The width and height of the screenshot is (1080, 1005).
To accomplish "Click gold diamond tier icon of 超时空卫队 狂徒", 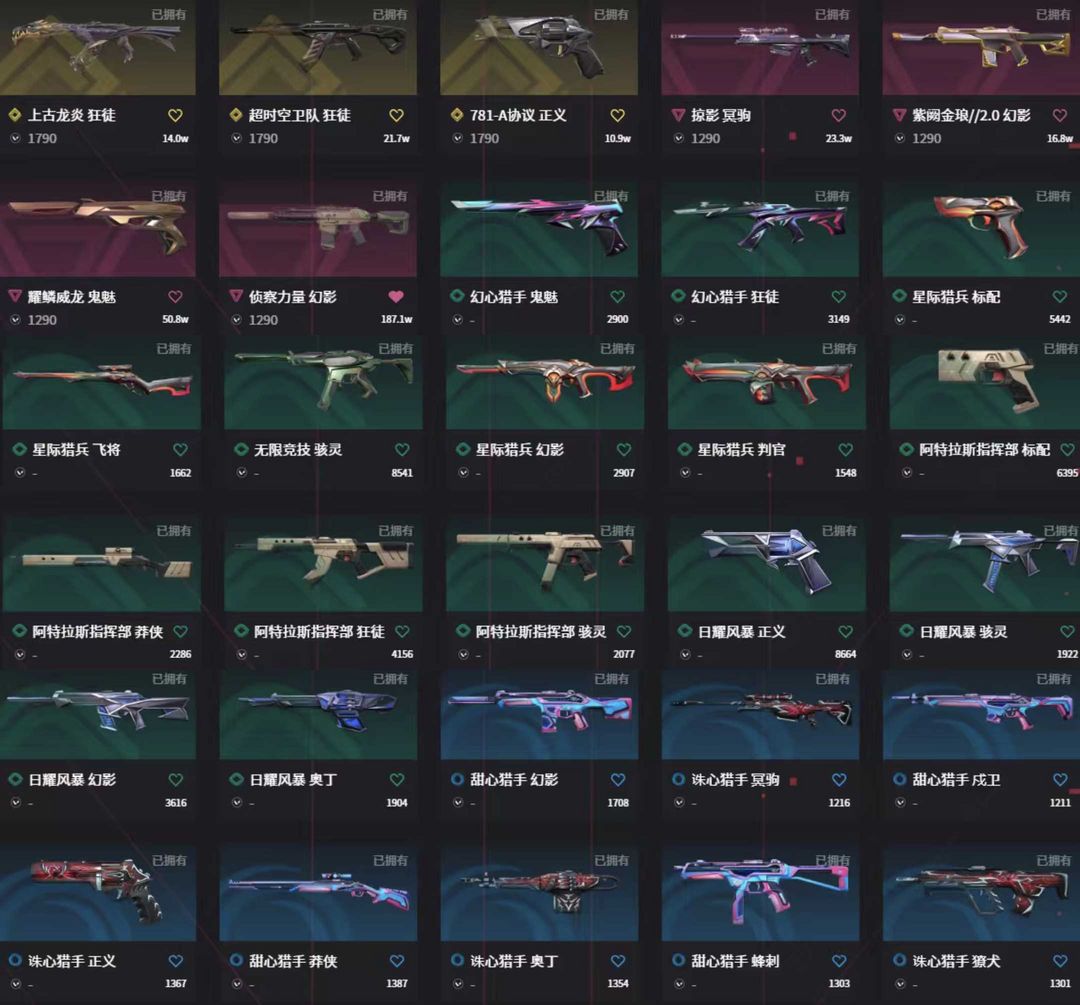I will click(236, 115).
